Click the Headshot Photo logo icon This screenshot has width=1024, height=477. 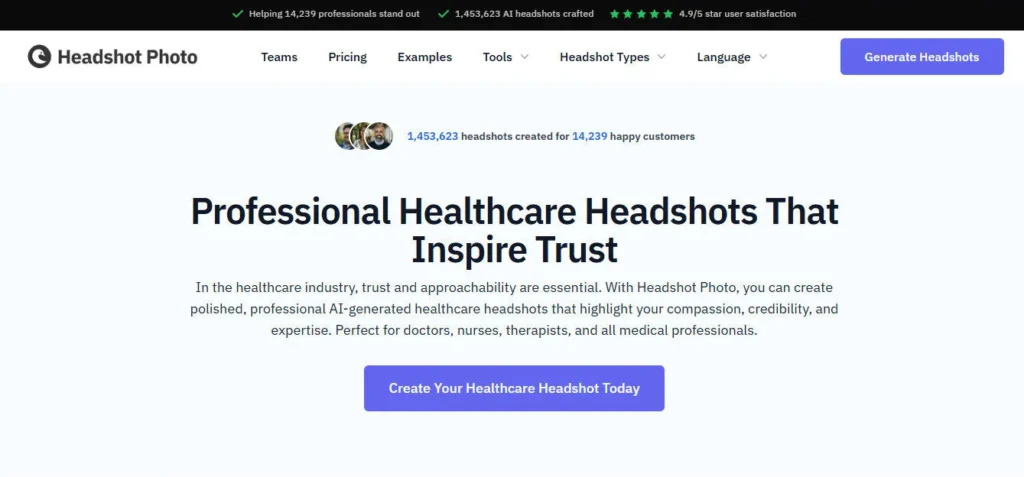[x=39, y=57]
